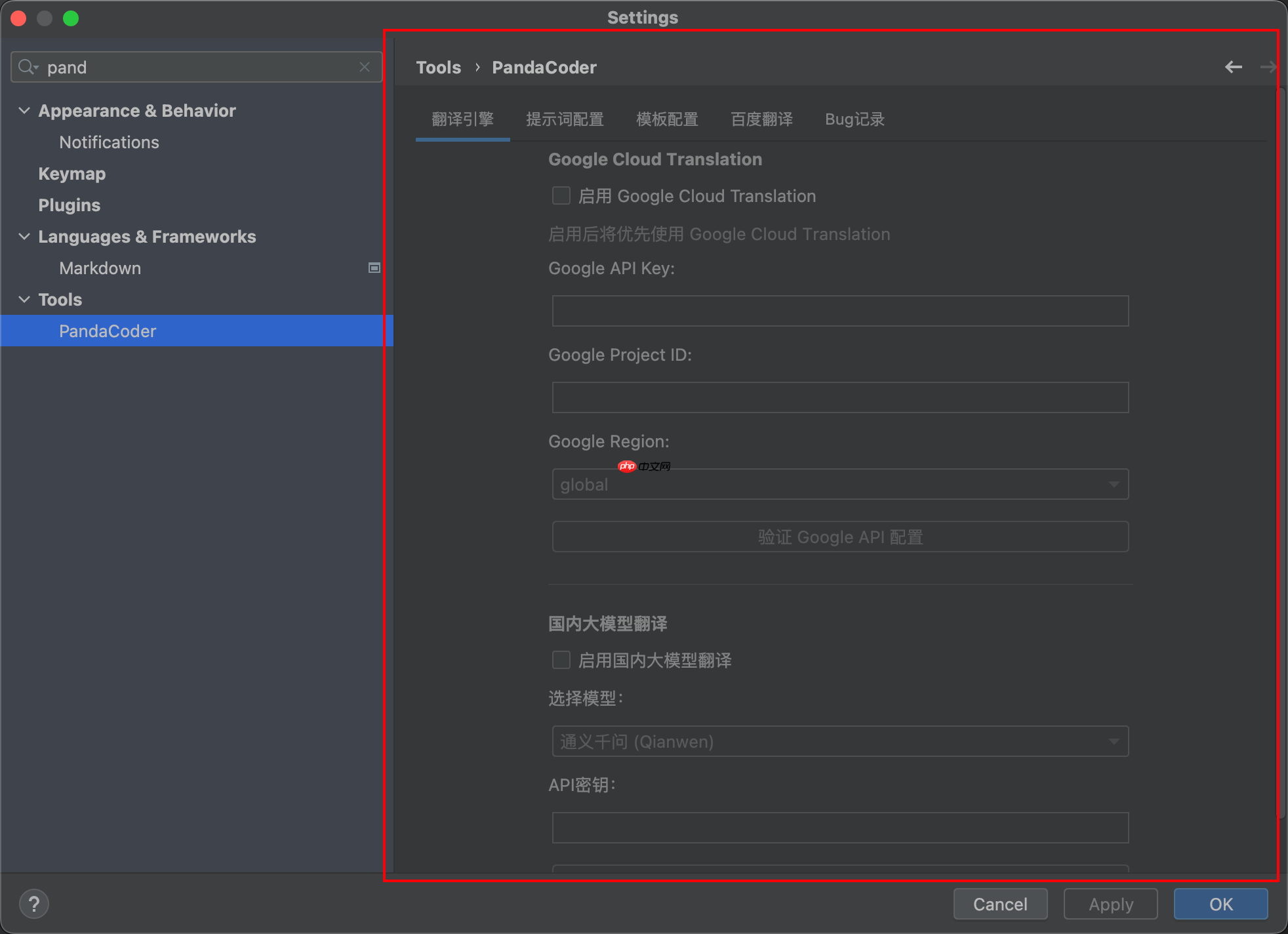The height and width of the screenshot is (934, 1288).
Task: Open the Google Region dropdown showing global
Action: (x=840, y=484)
